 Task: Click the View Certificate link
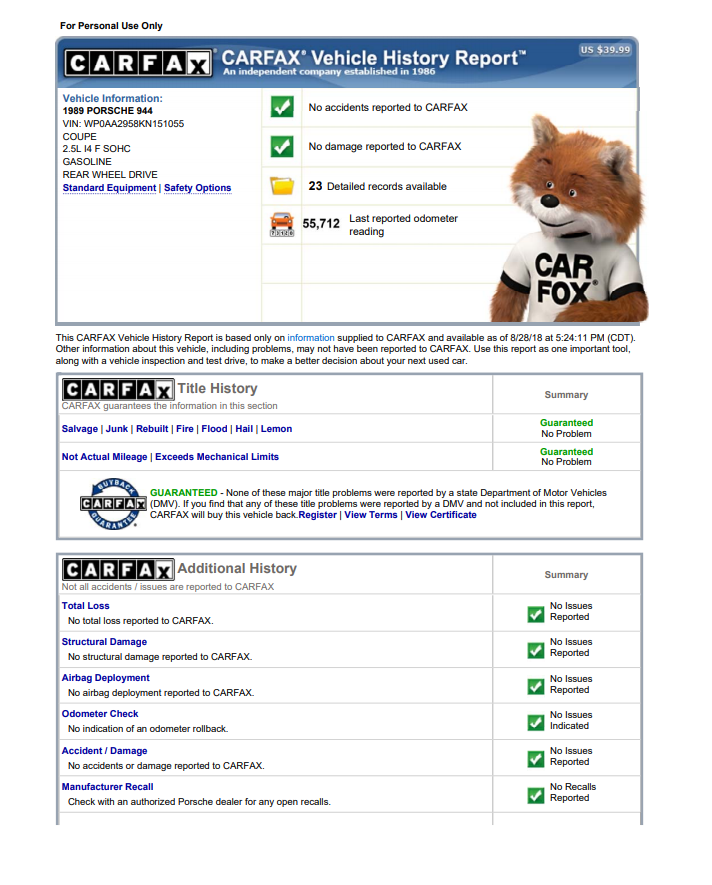pyautogui.click(x=441, y=515)
